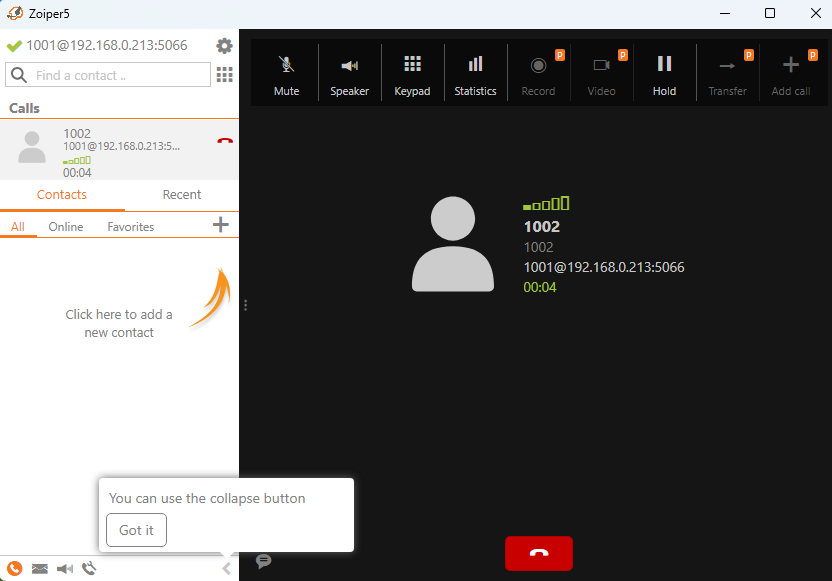Collapse the left panel with chevron
The image size is (832, 581).
point(226,568)
